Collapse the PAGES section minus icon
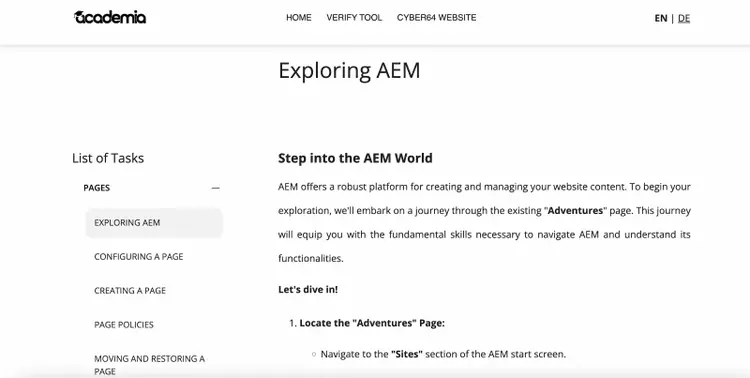The height and width of the screenshot is (378, 750). pyautogui.click(x=216, y=188)
